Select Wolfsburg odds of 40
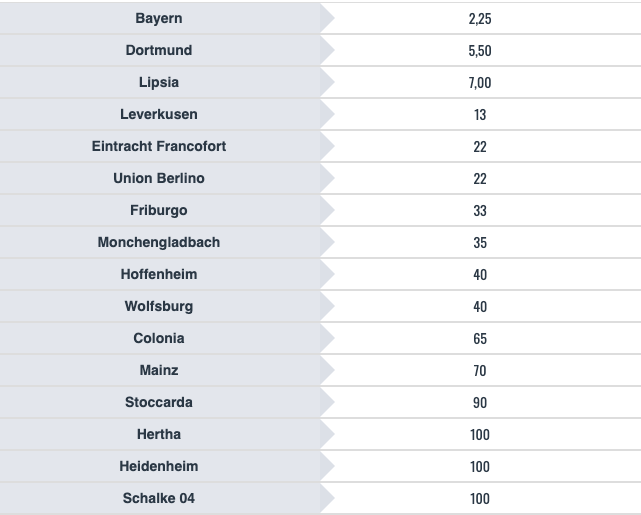641x515 pixels. (480, 307)
